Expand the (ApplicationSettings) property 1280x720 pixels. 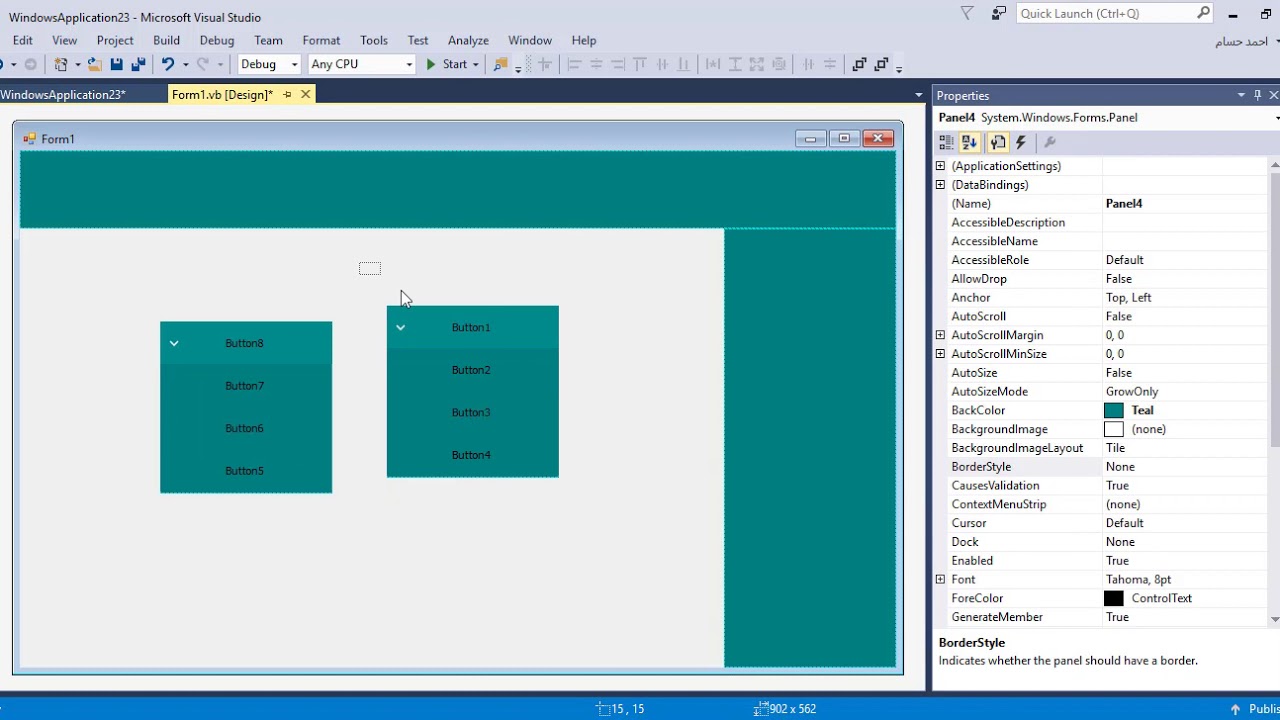940,166
